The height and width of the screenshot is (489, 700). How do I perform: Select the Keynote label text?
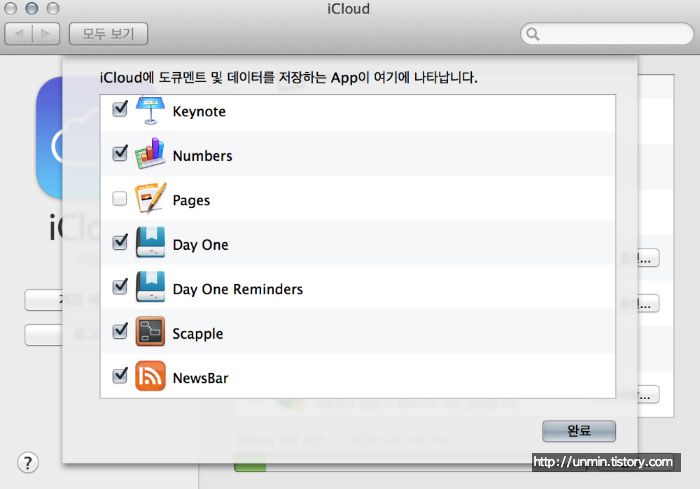coord(199,111)
